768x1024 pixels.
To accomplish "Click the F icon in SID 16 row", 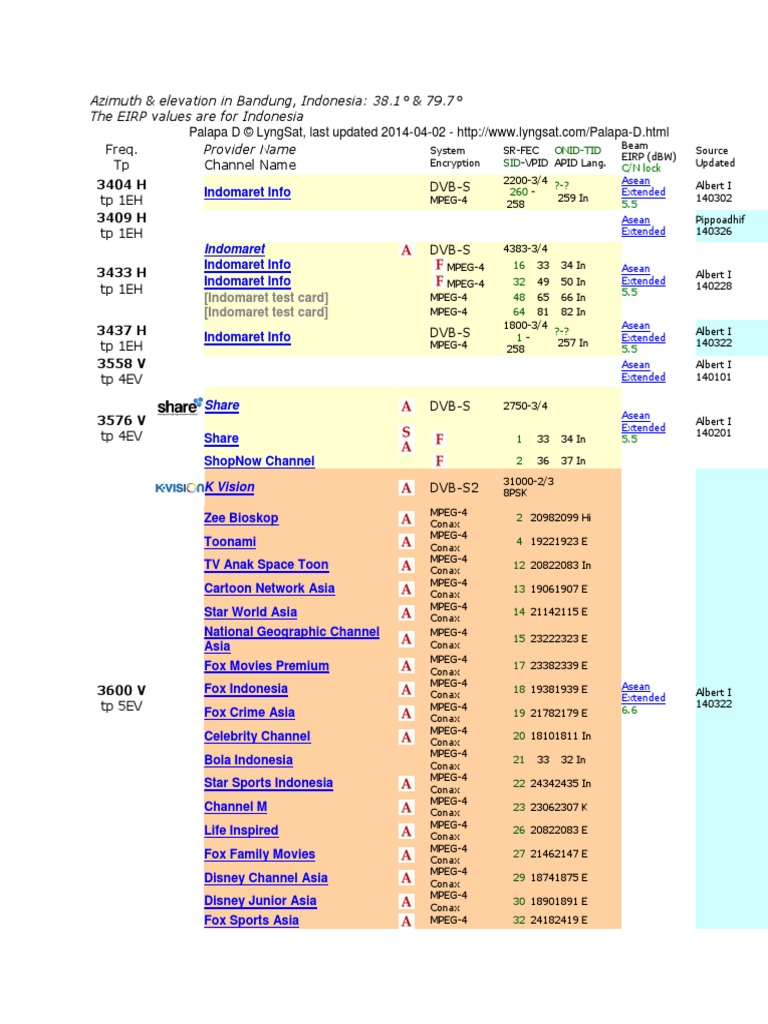I will [440, 265].
